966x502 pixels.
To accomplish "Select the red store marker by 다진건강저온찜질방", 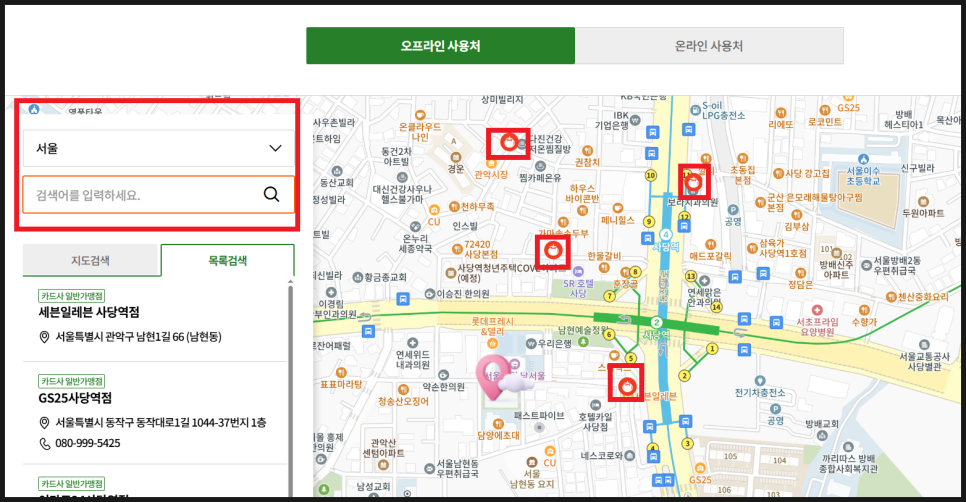I will coord(508,143).
